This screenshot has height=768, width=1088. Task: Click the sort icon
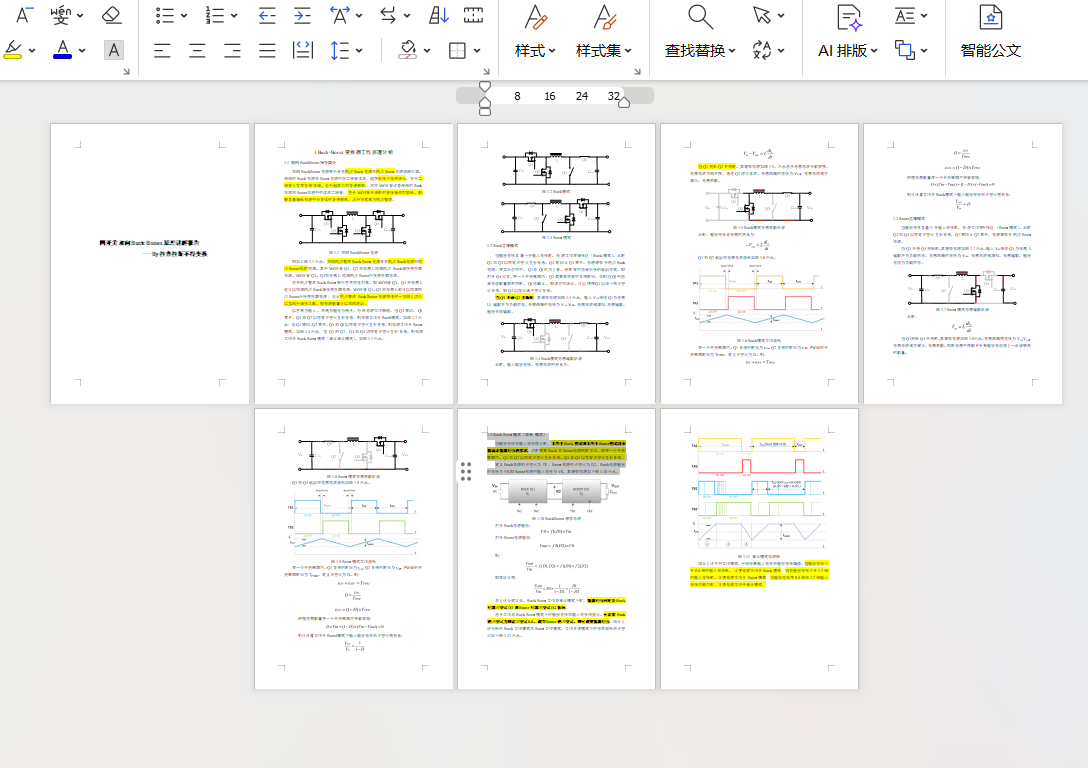coord(439,15)
